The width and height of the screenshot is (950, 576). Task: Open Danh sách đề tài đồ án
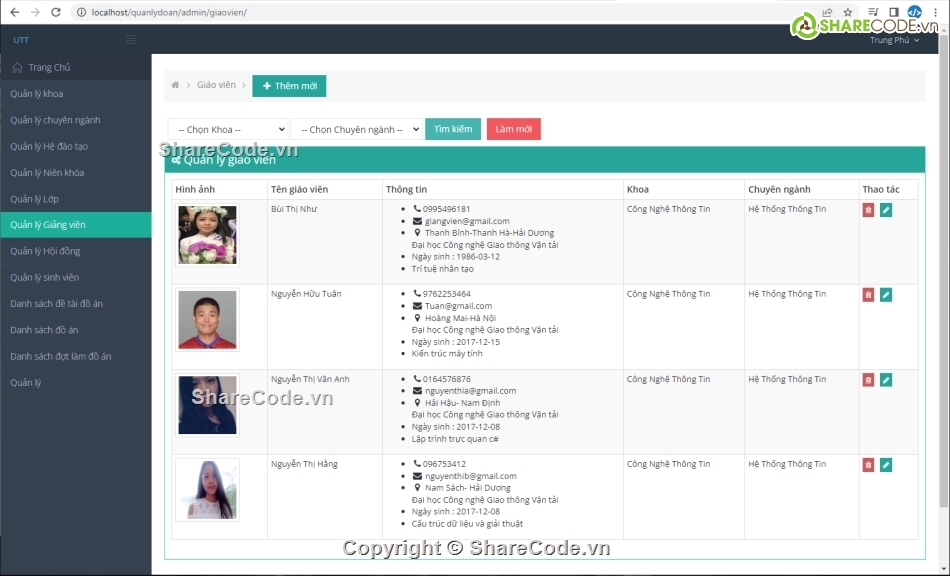click(76, 303)
